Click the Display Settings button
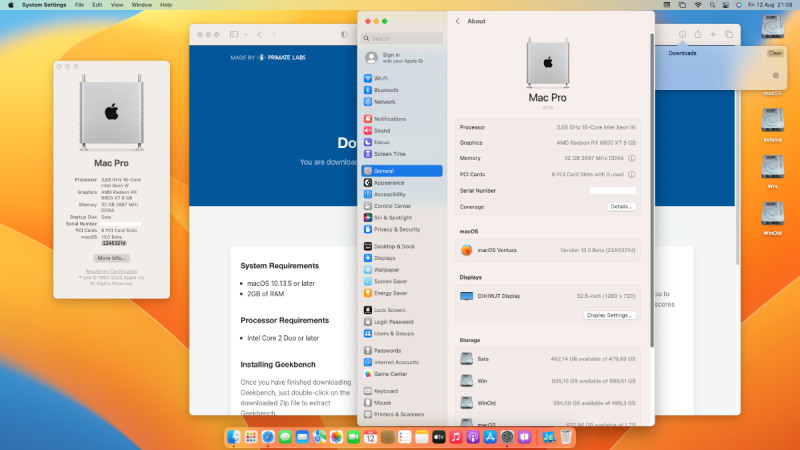The image size is (800, 450). 609,315
